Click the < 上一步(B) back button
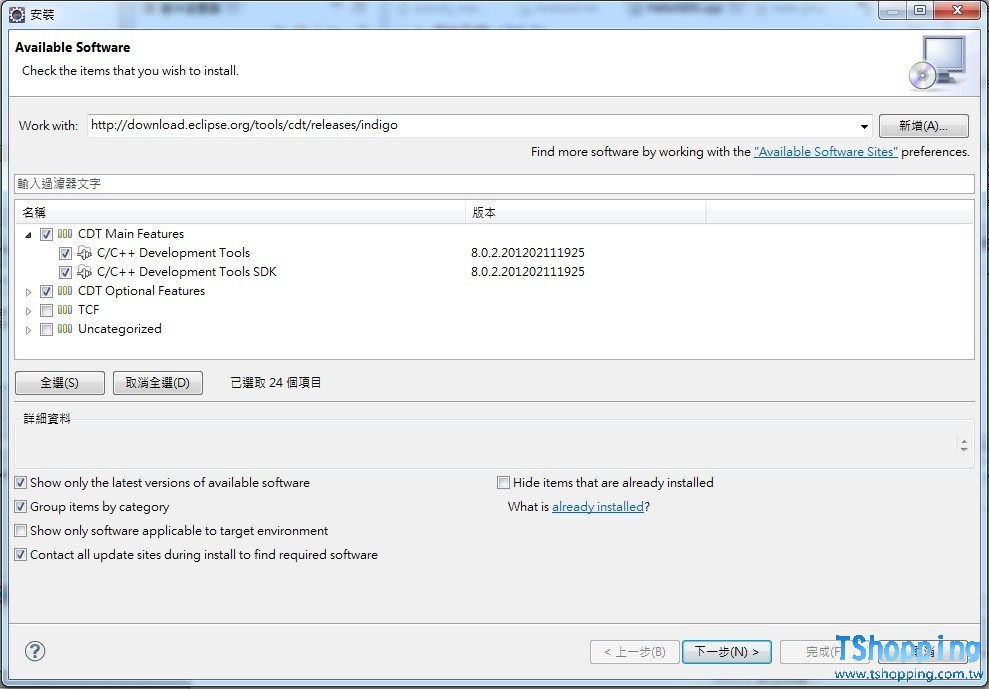Viewport: 989px width, 689px height. [635, 651]
